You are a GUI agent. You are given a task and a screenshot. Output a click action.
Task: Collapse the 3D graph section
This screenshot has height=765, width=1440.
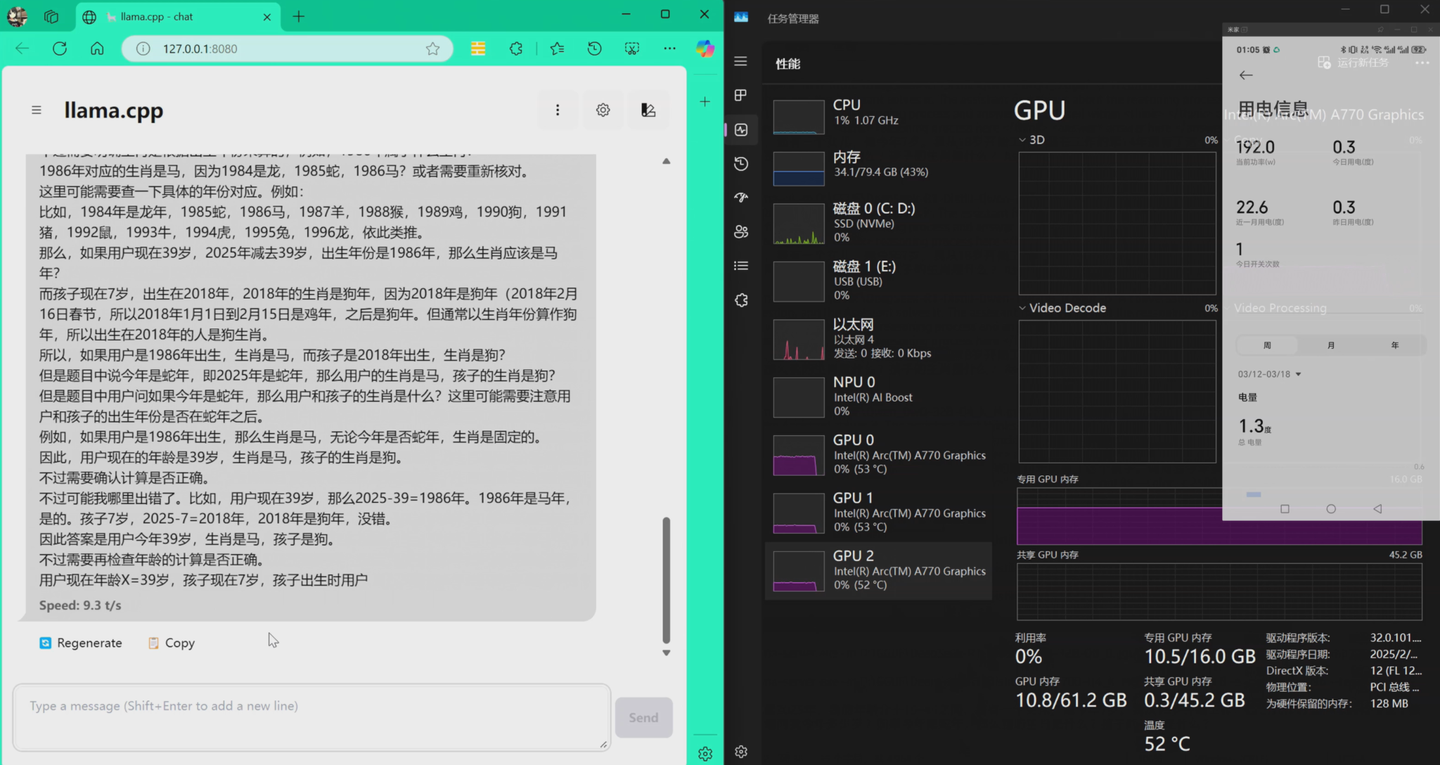(x=1022, y=140)
